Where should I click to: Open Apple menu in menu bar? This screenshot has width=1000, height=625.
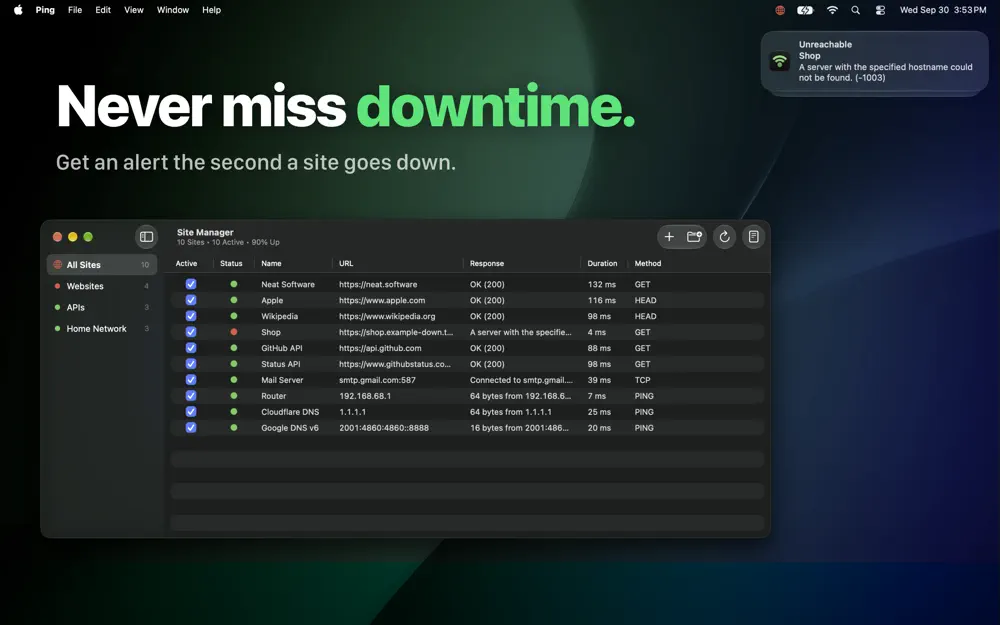(18, 10)
